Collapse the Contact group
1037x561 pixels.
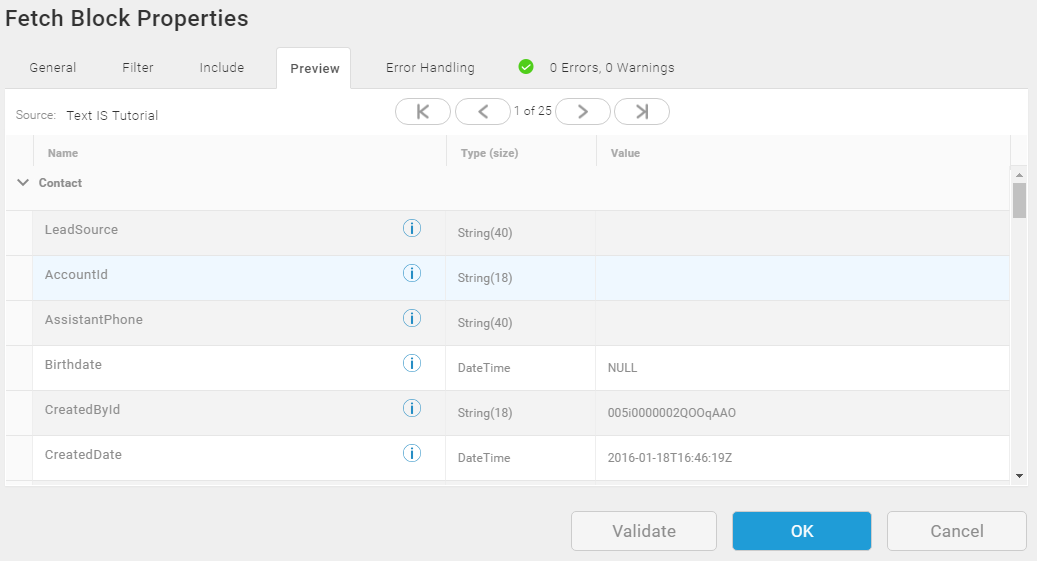22,183
